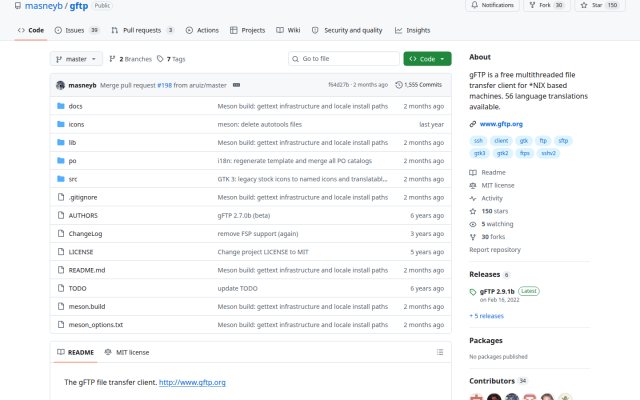Click the gFTP 2.9.1b release tag icon
Image resolution: width=640 pixels, height=400 pixels.
[473, 292]
